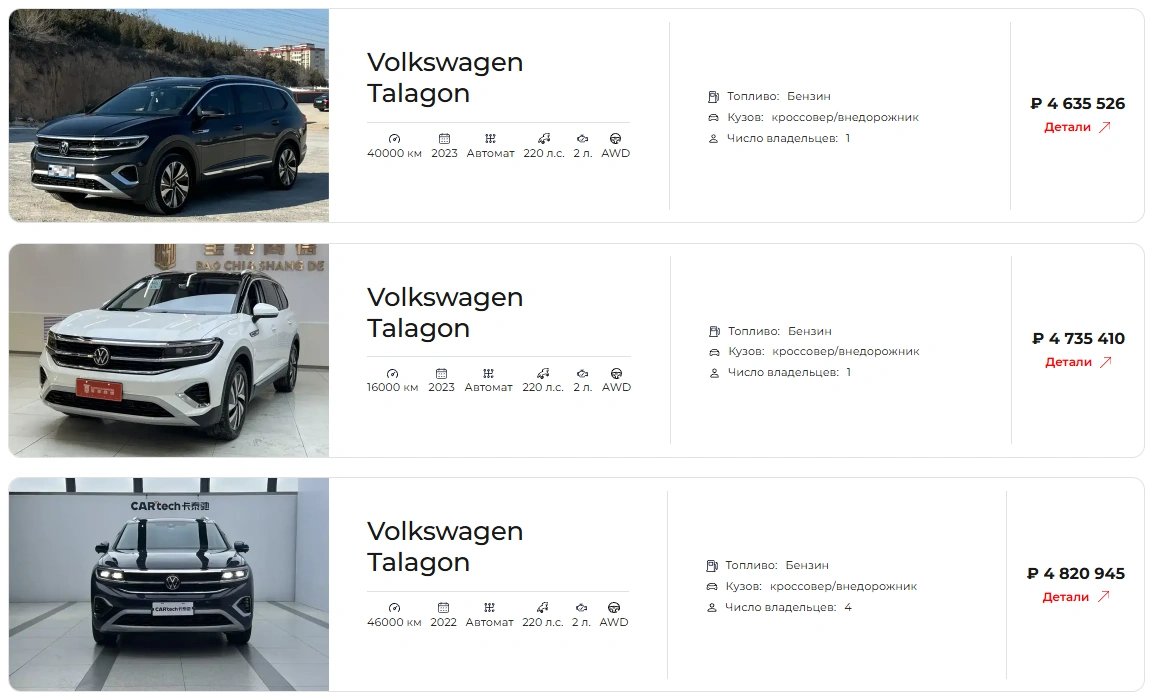Image resolution: width=1154 pixels, height=700 pixels.
Task: Open the CARtech front-view Talagon photo
Action: click(169, 584)
